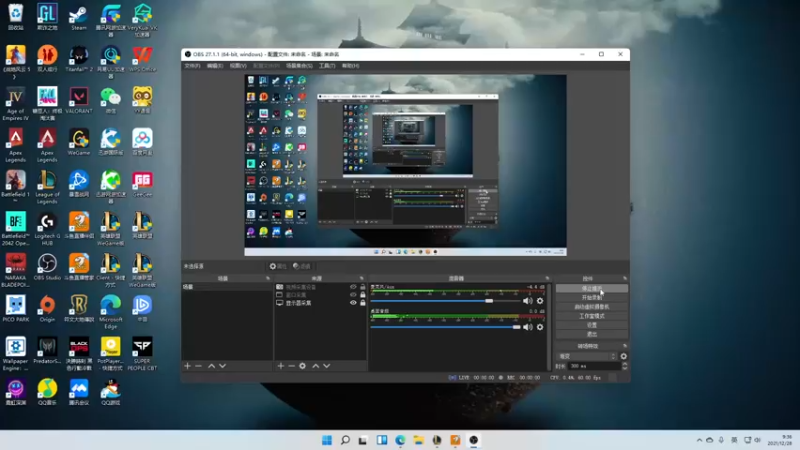The height and width of the screenshot is (450, 800).
Task: Move source down with down chevron
Action: click(327, 366)
